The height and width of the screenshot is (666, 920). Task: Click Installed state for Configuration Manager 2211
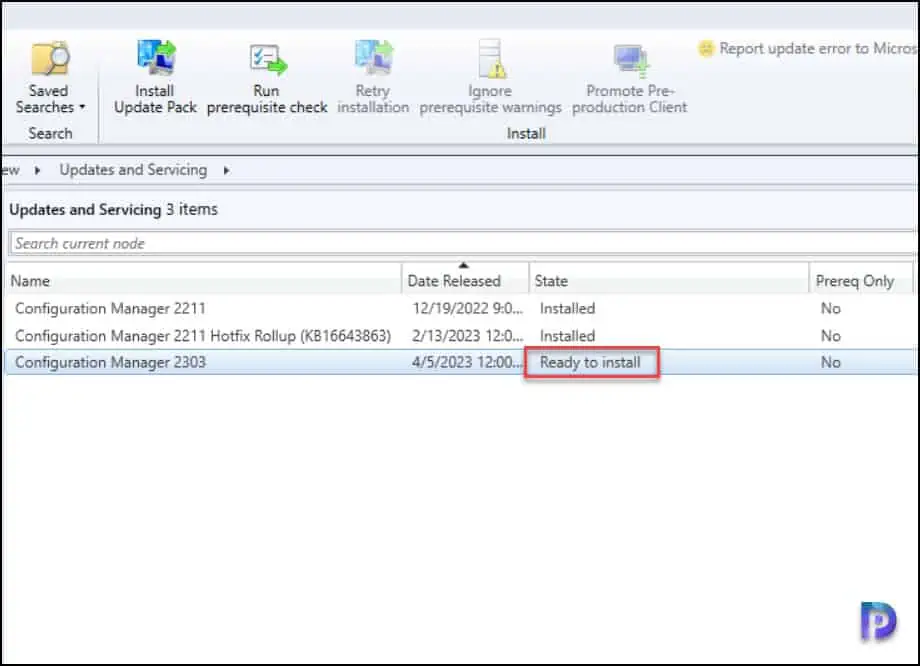pyautogui.click(x=567, y=309)
